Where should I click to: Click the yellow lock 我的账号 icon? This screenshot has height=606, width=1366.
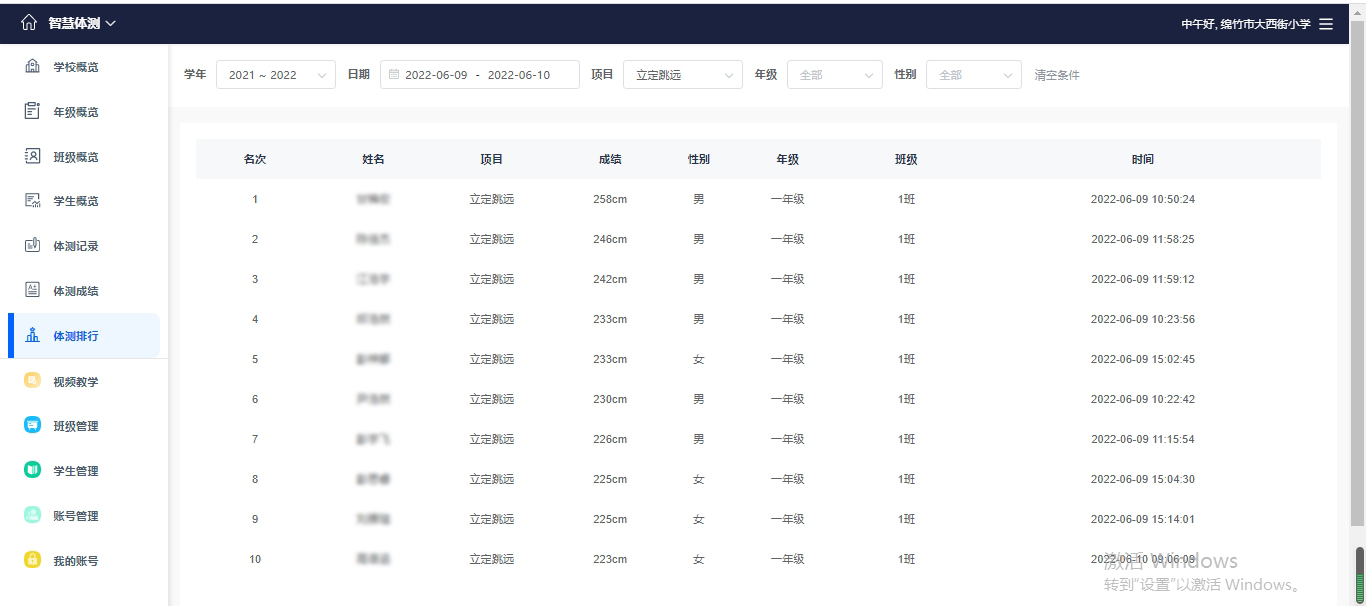[x=32, y=560]
